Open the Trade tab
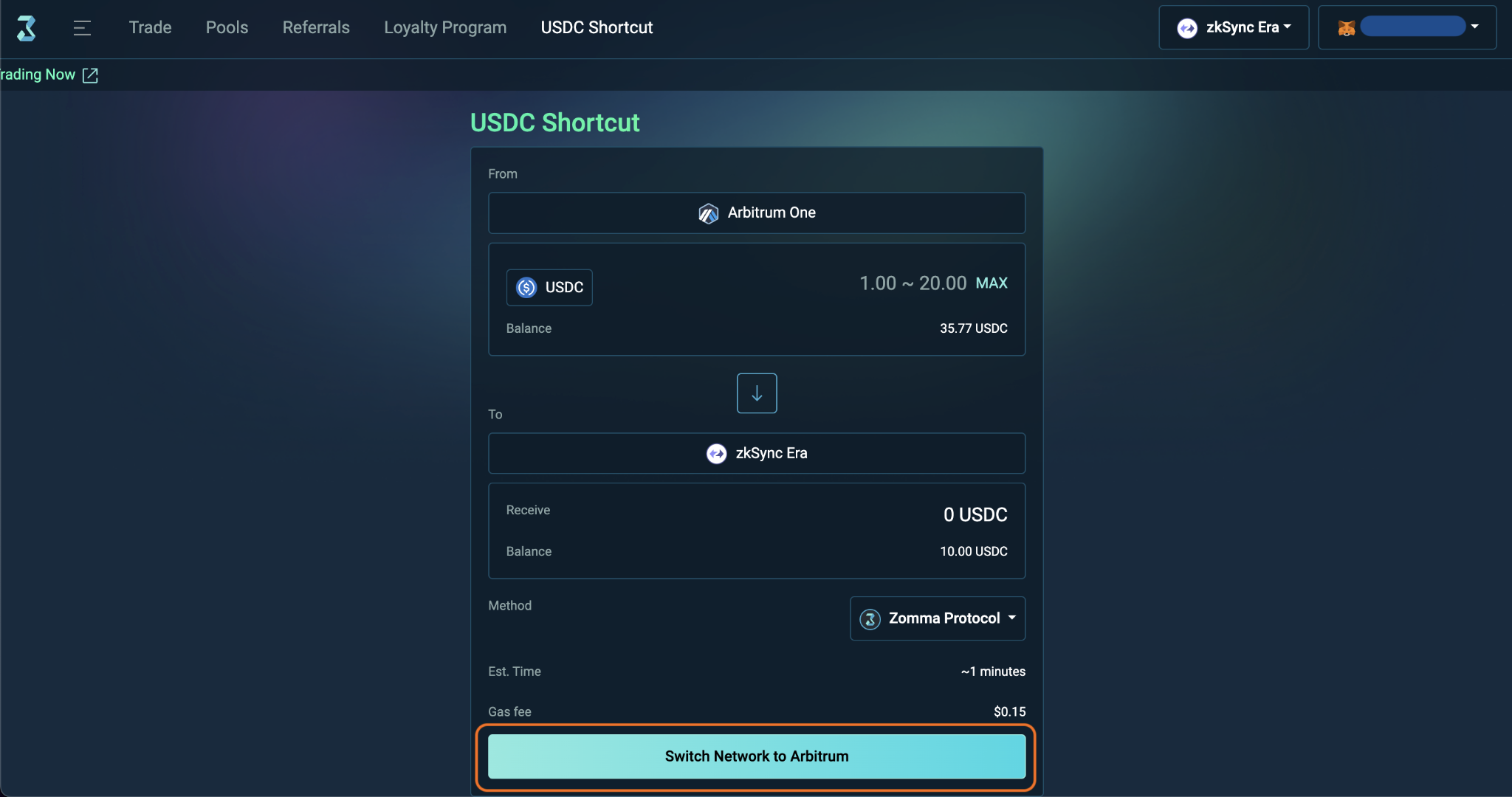This screenshot has width=1512, height=797. pyautogui.click(x=150, y=27)
